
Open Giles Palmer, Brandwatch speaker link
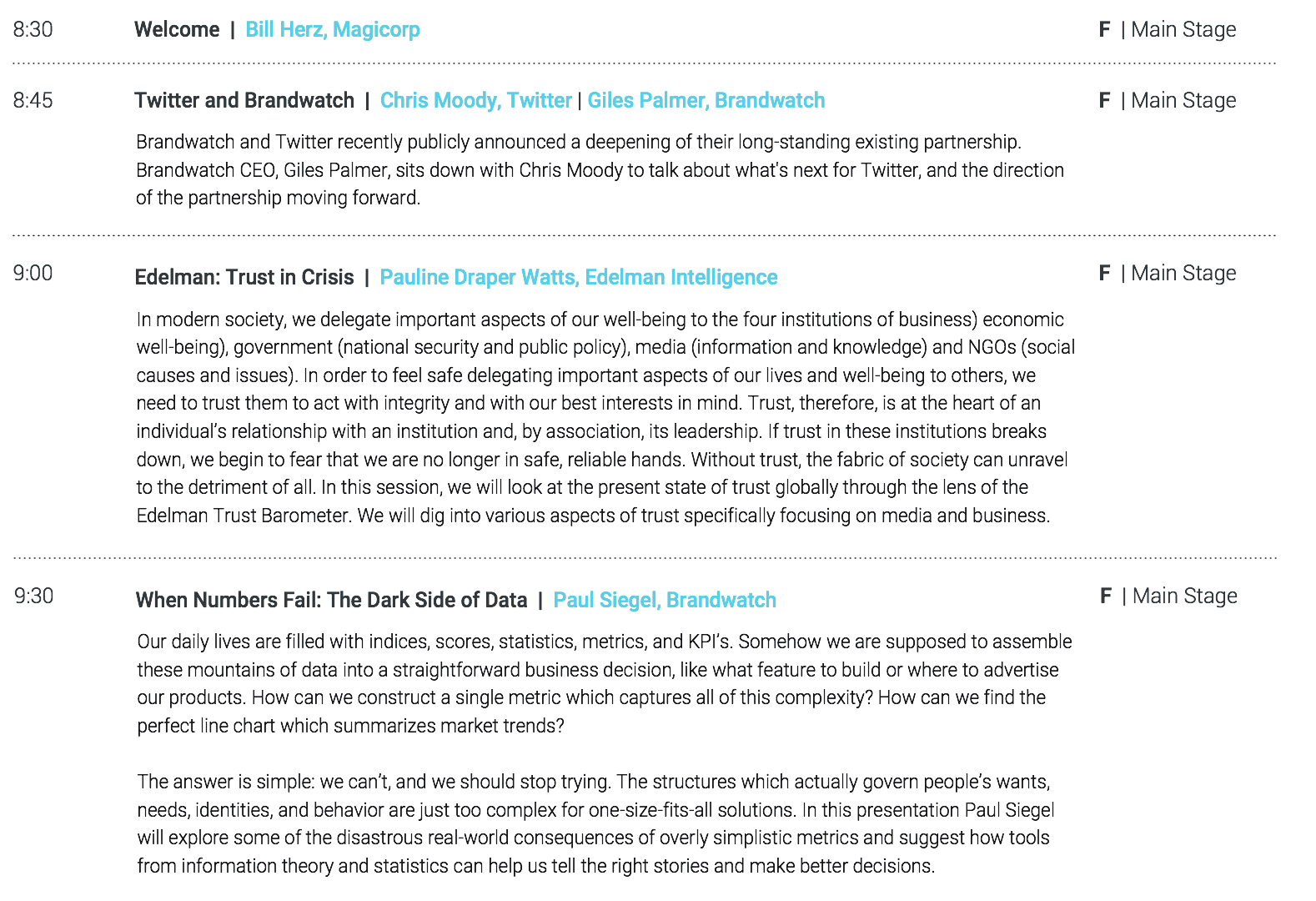[x=706, y=101]
